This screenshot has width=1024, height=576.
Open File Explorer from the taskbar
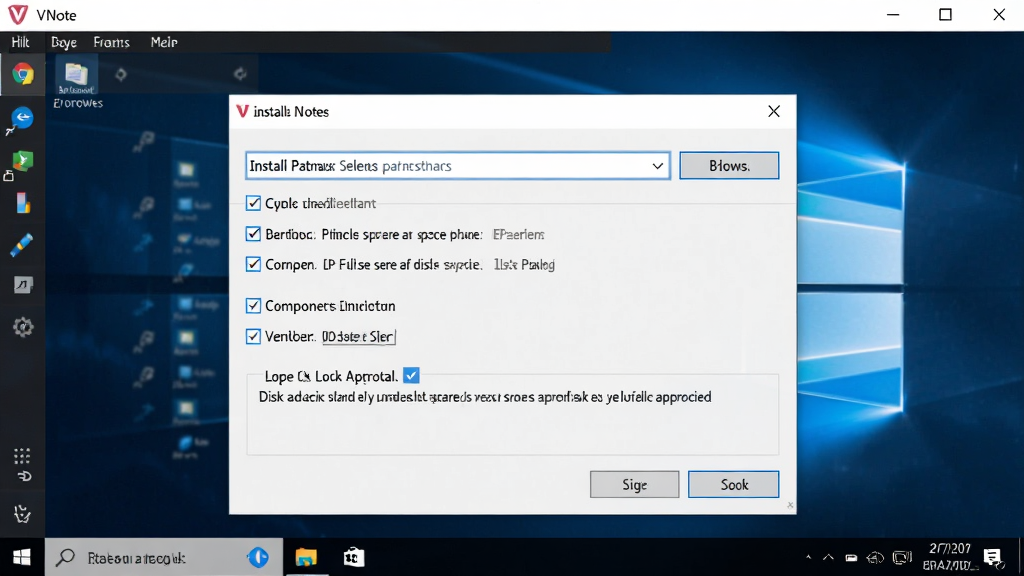(x=306, y=557)
